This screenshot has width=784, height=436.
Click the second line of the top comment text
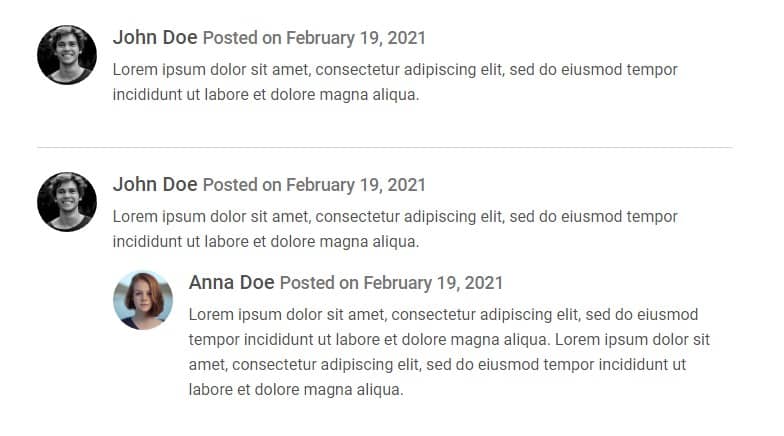(x=266, y=94)
